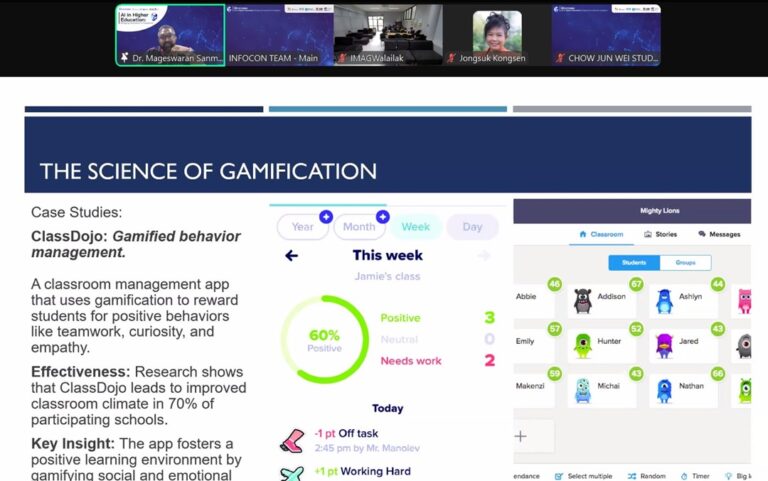Select the IMAGWalailak room video thumbnail

[x=388, y=35]
